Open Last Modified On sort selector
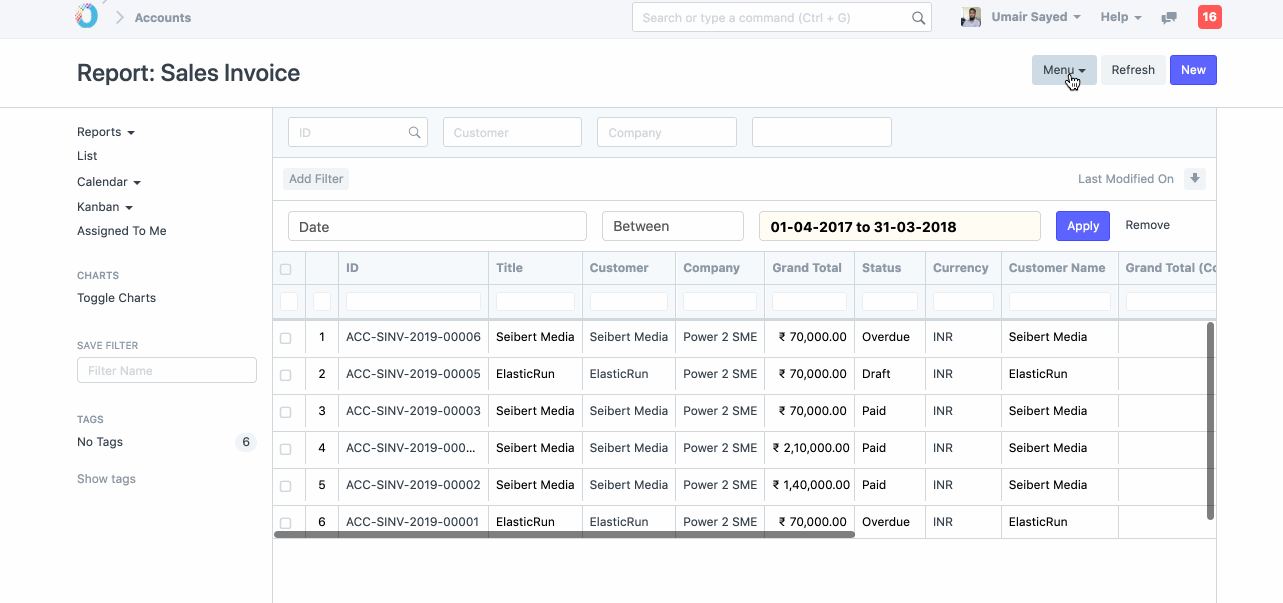1283x603 pixels. (1126, 179)
